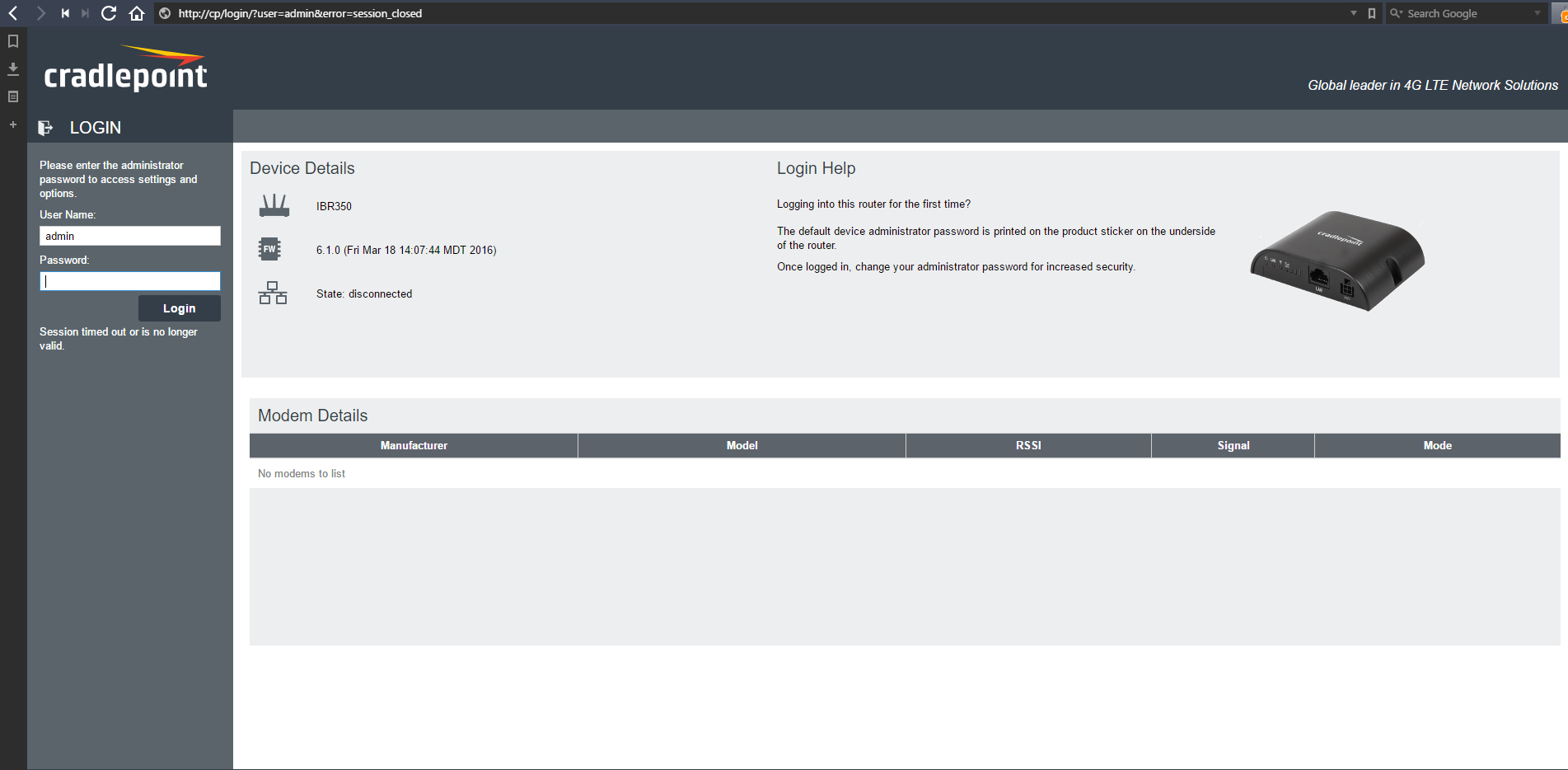Click the 'Modem Details' heading

click(313, 416)
